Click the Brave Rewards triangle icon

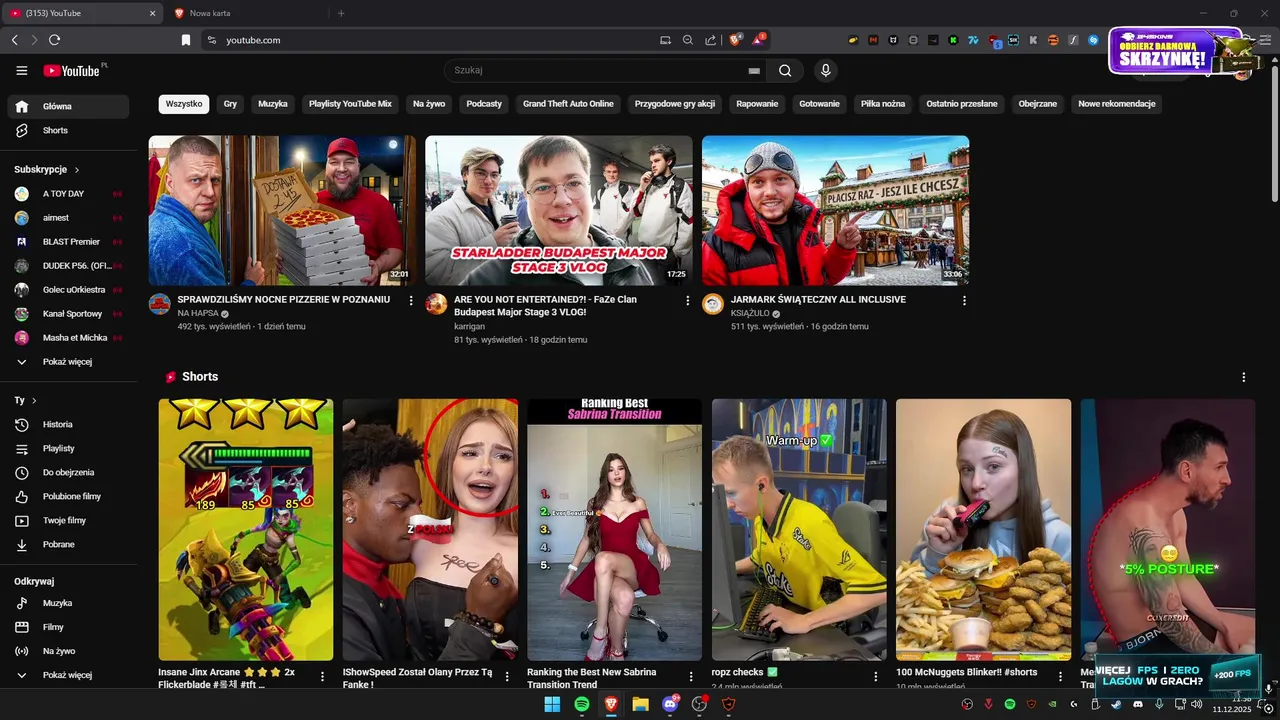758,40
